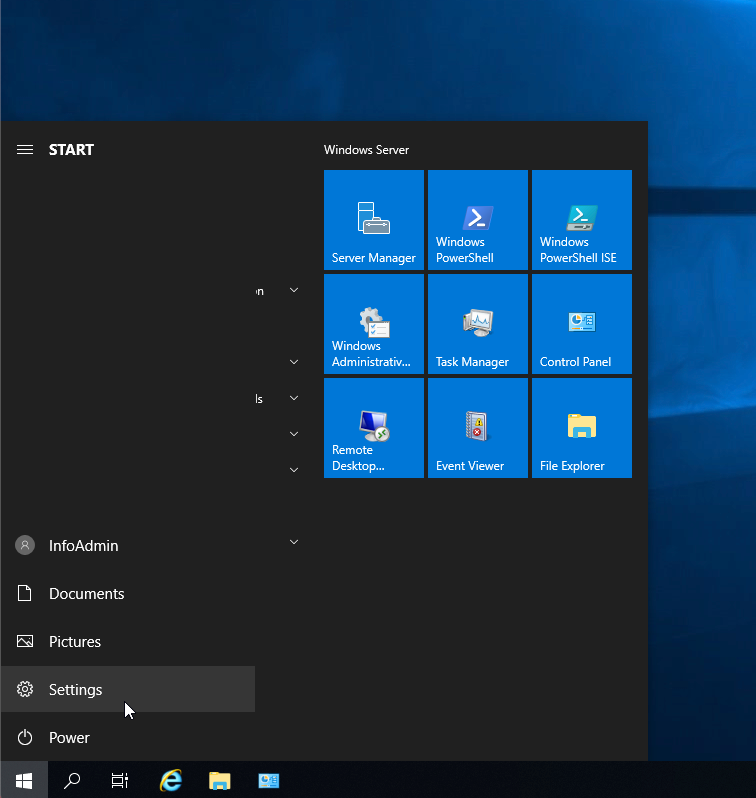Open the Pictures folder from the Start menu

coord(127,641)
